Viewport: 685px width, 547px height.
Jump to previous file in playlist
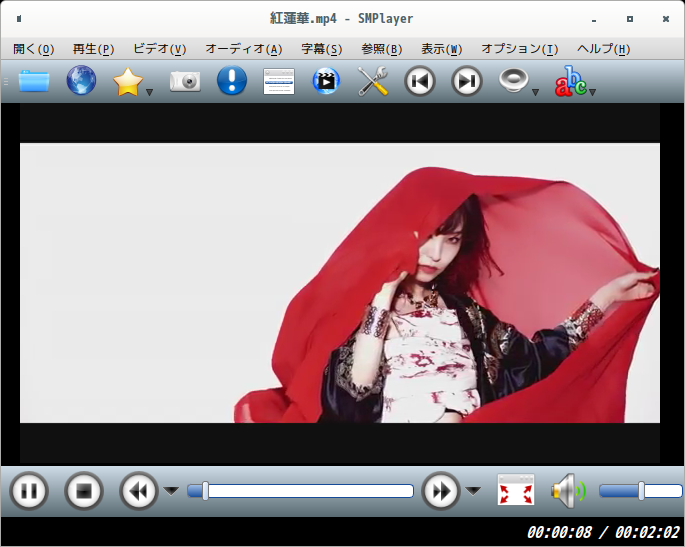(x=420, y=81)
